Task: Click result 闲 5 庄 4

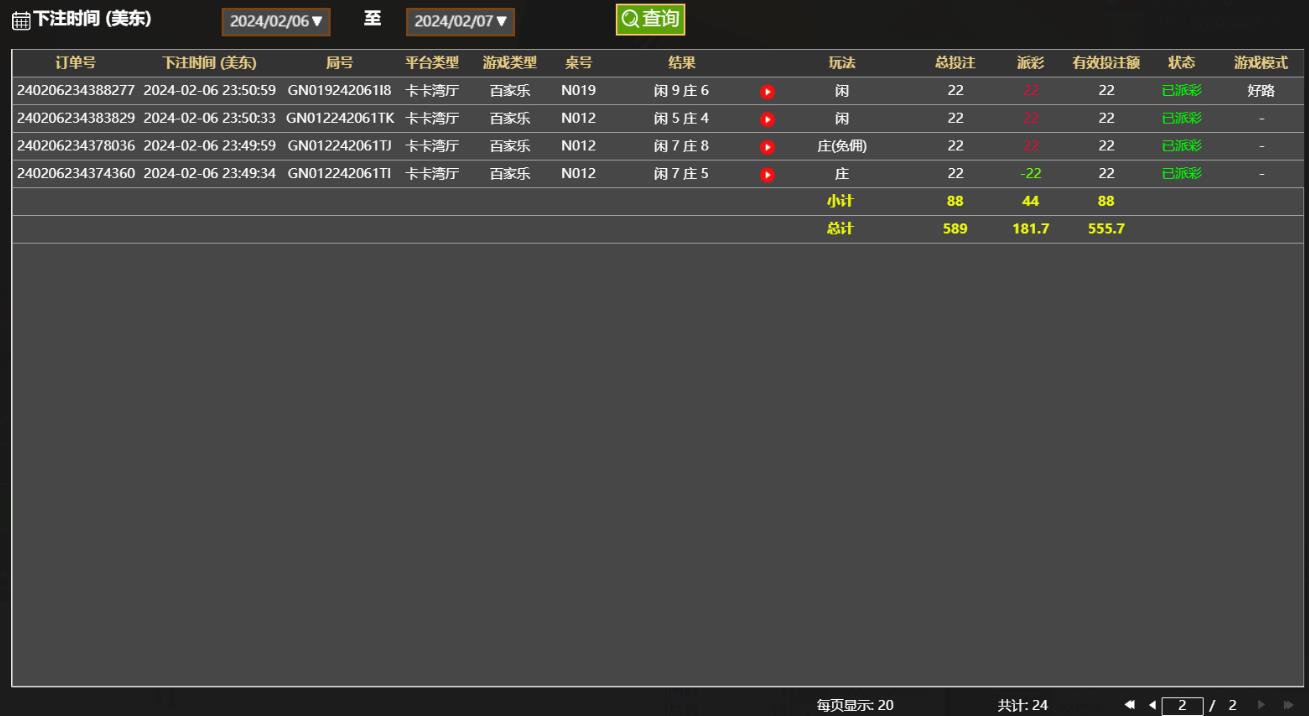Action: (x=682, y=118)
